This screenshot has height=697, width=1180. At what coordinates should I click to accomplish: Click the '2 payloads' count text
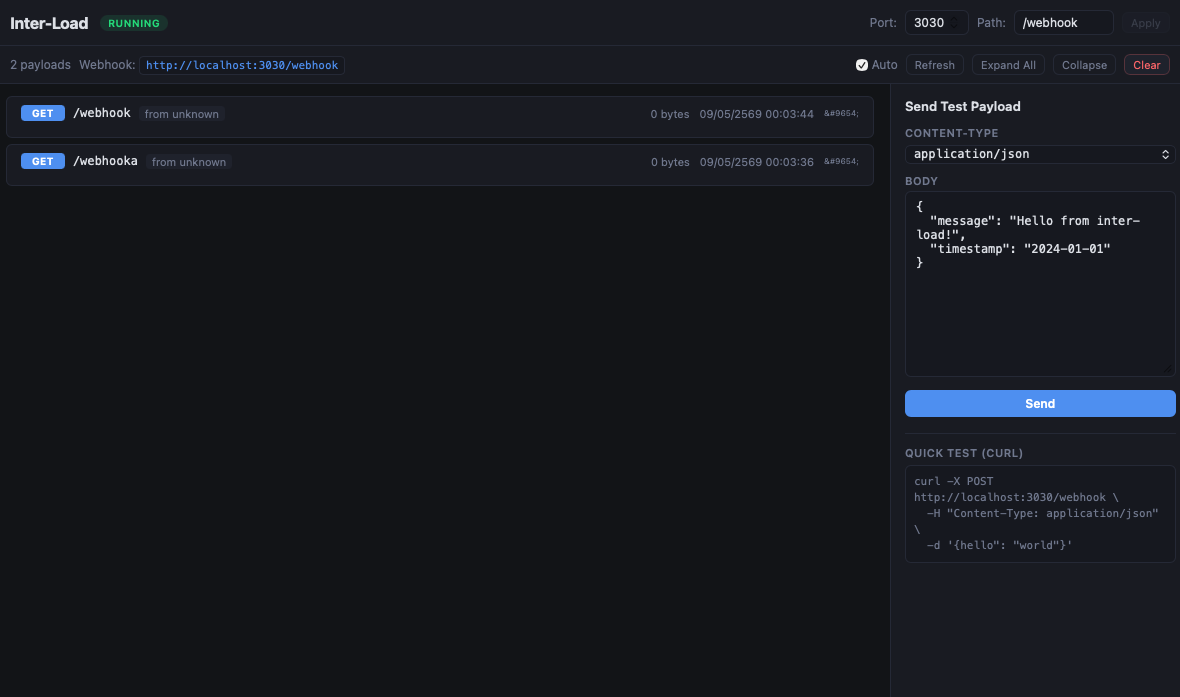coord(40,65)
